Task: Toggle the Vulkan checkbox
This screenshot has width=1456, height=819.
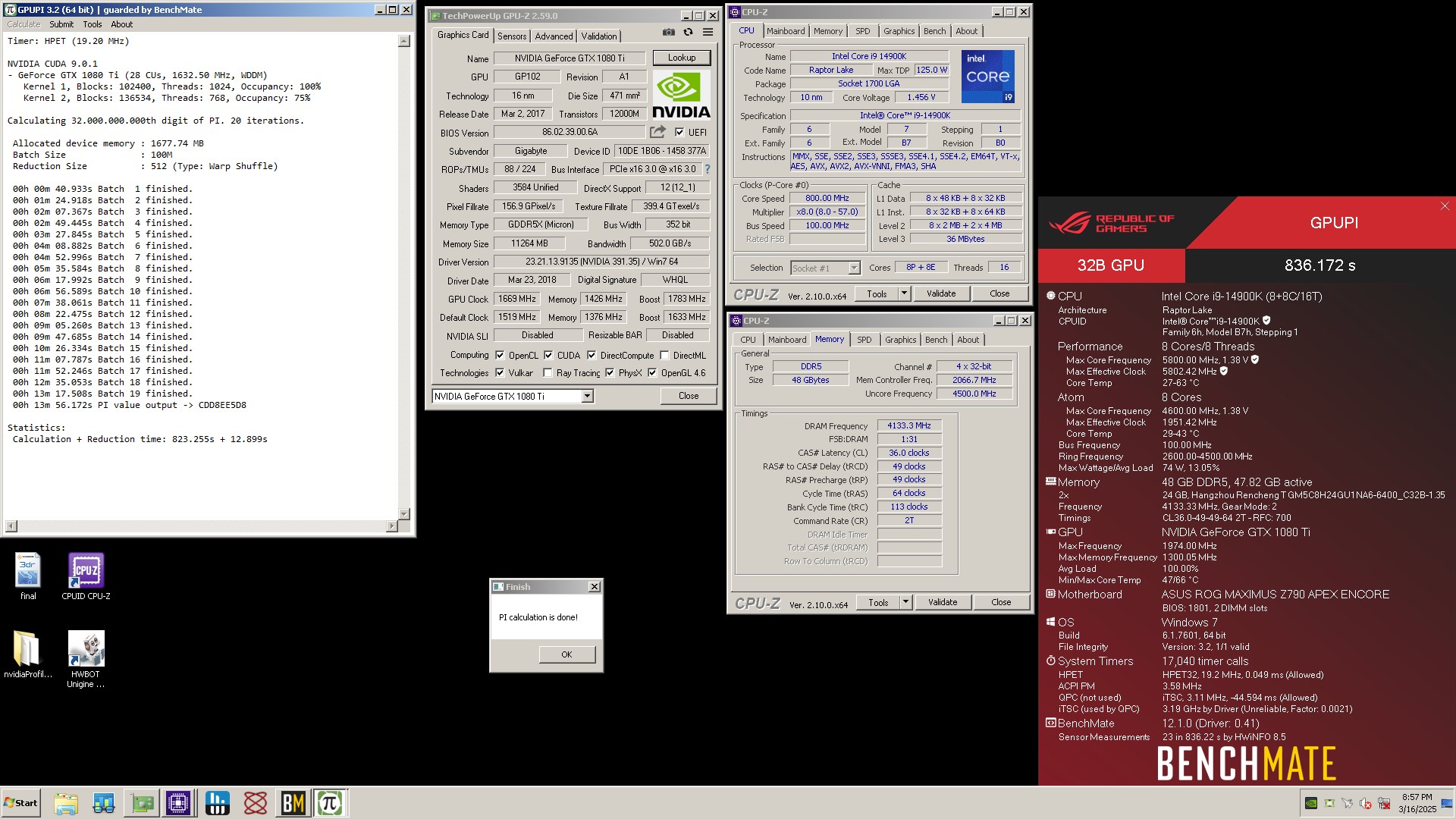Action: coord(500,373)
